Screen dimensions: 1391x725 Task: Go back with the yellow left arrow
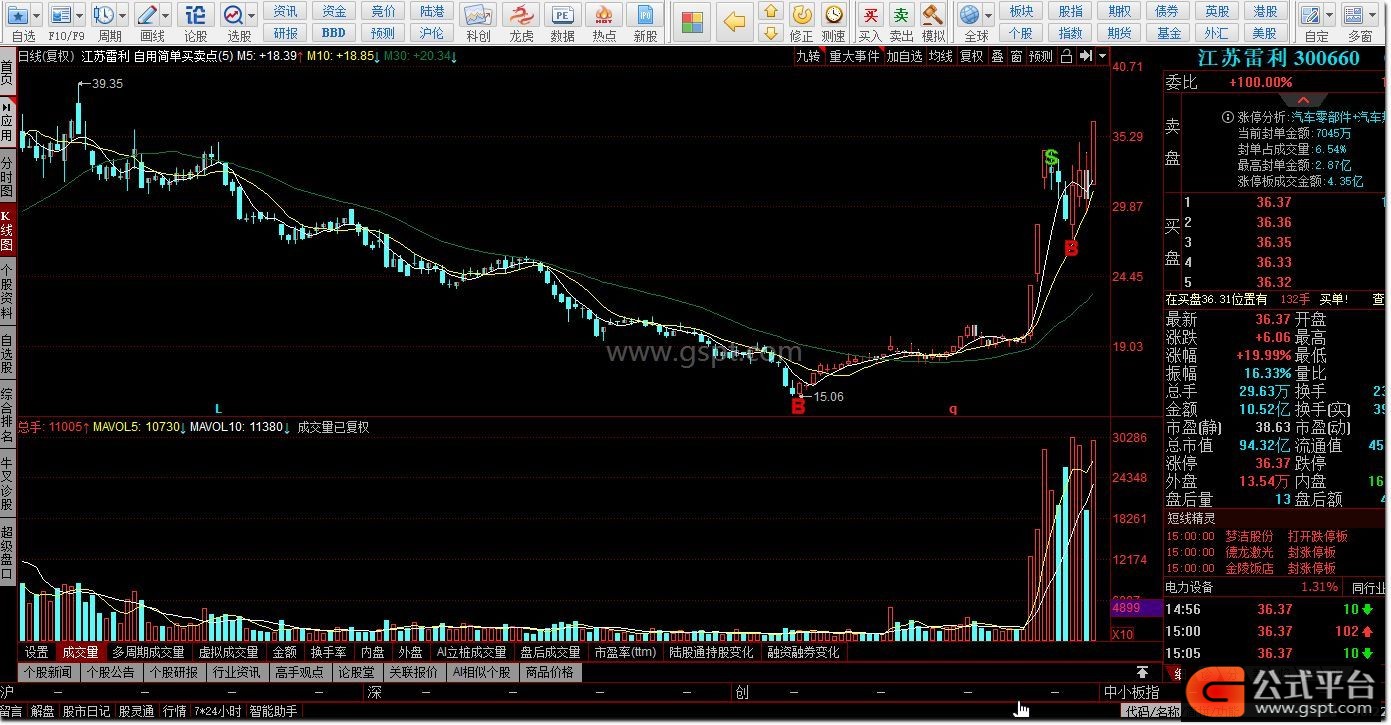pyautogui.click(x=735, y=22)
